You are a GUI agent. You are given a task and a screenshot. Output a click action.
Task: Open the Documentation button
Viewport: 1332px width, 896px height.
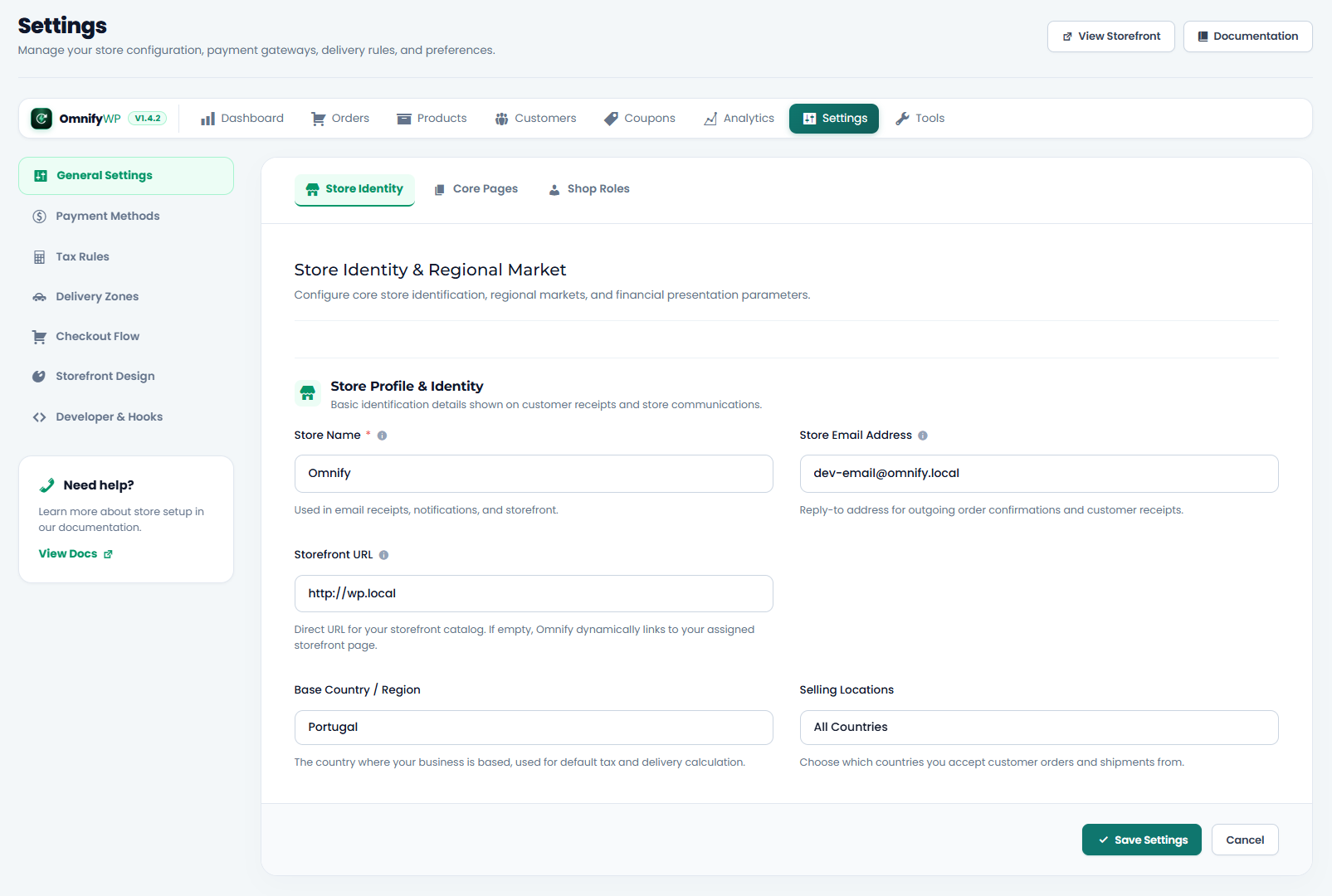pyautogui.click(x=1248, y=37)
